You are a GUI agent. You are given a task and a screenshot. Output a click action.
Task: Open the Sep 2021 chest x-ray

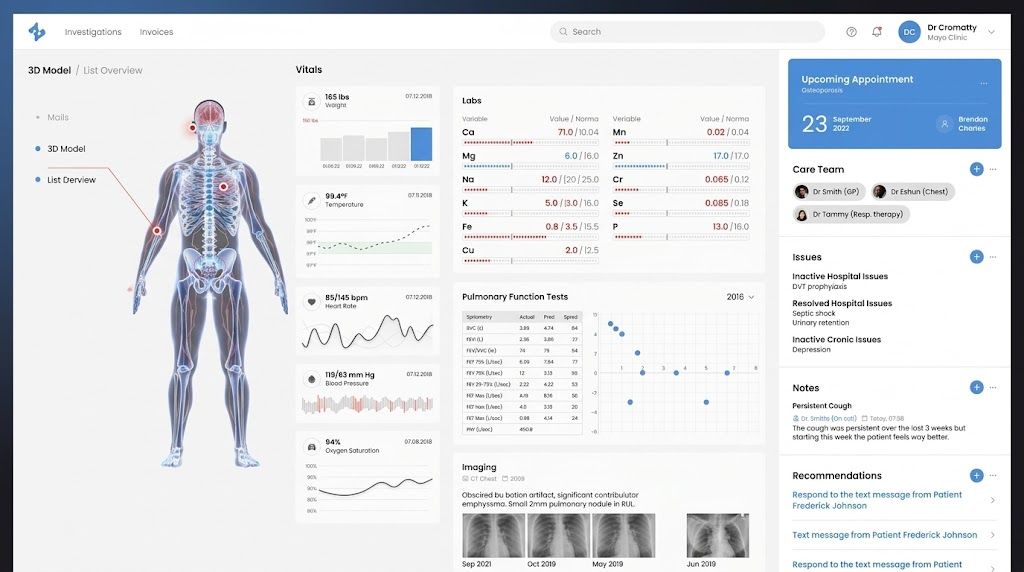[493, 535]
